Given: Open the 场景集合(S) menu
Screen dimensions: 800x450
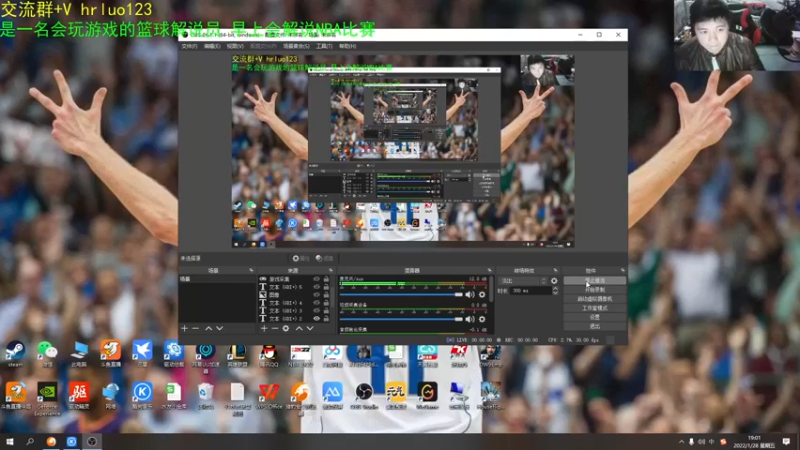Looking at the screenshot, I should tap(296, 46).
